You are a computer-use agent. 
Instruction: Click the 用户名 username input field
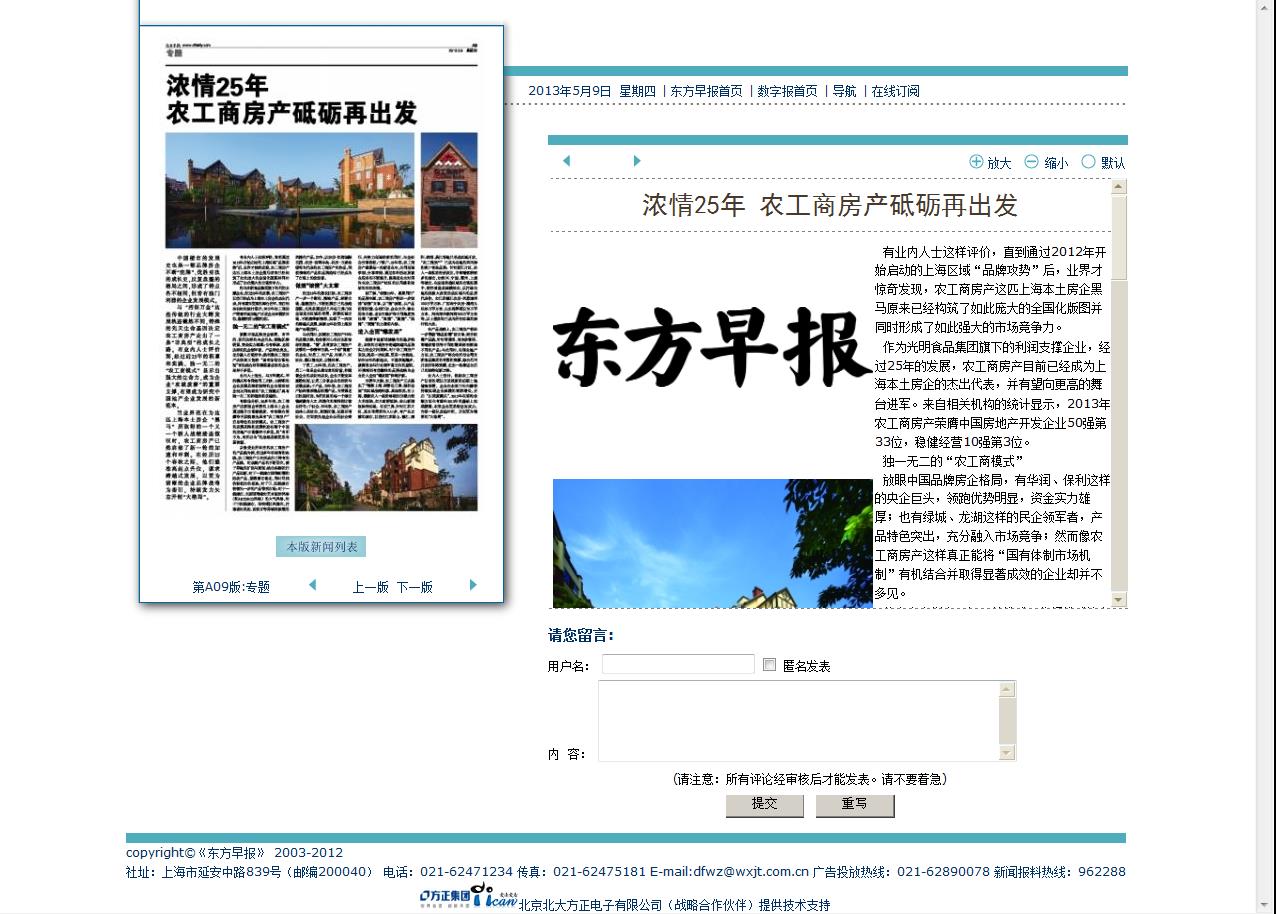[x=678, y=665]
